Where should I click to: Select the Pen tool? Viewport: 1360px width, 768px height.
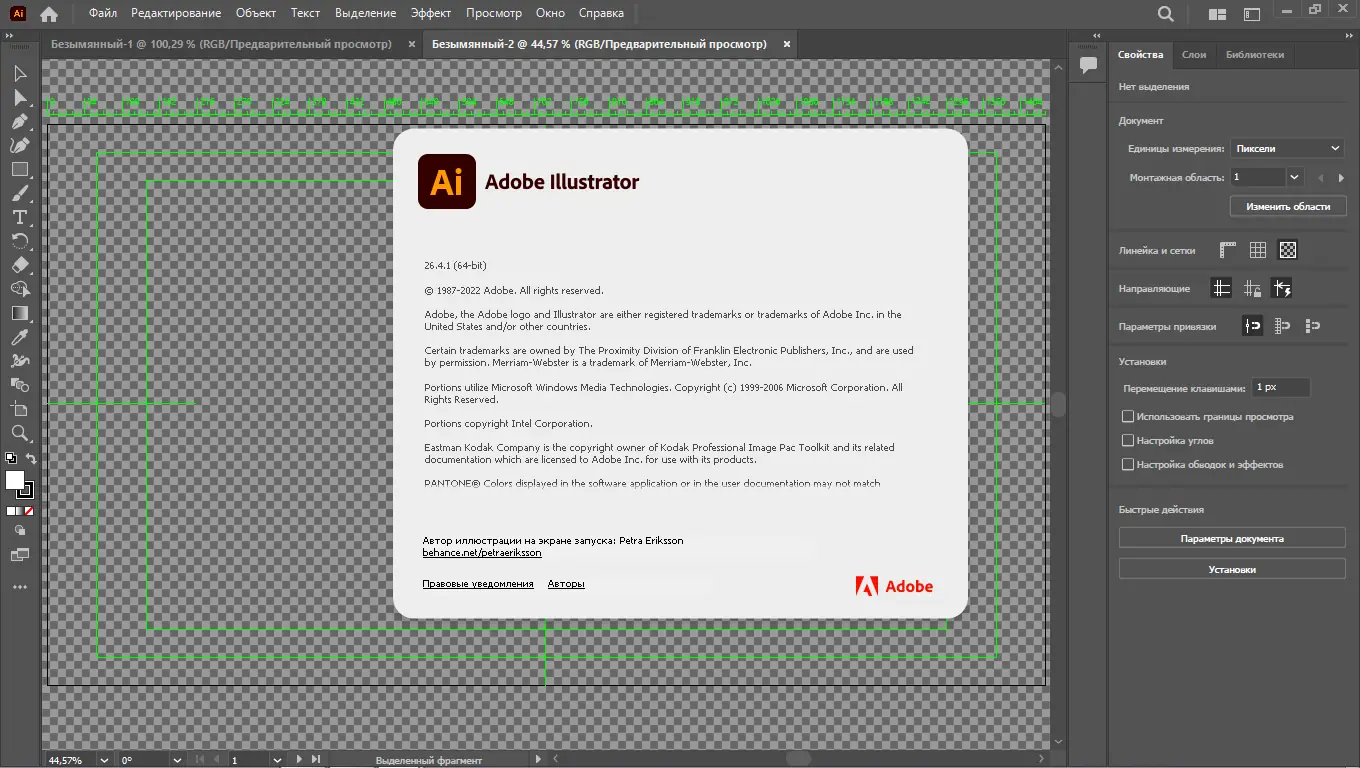pos(20,121)
